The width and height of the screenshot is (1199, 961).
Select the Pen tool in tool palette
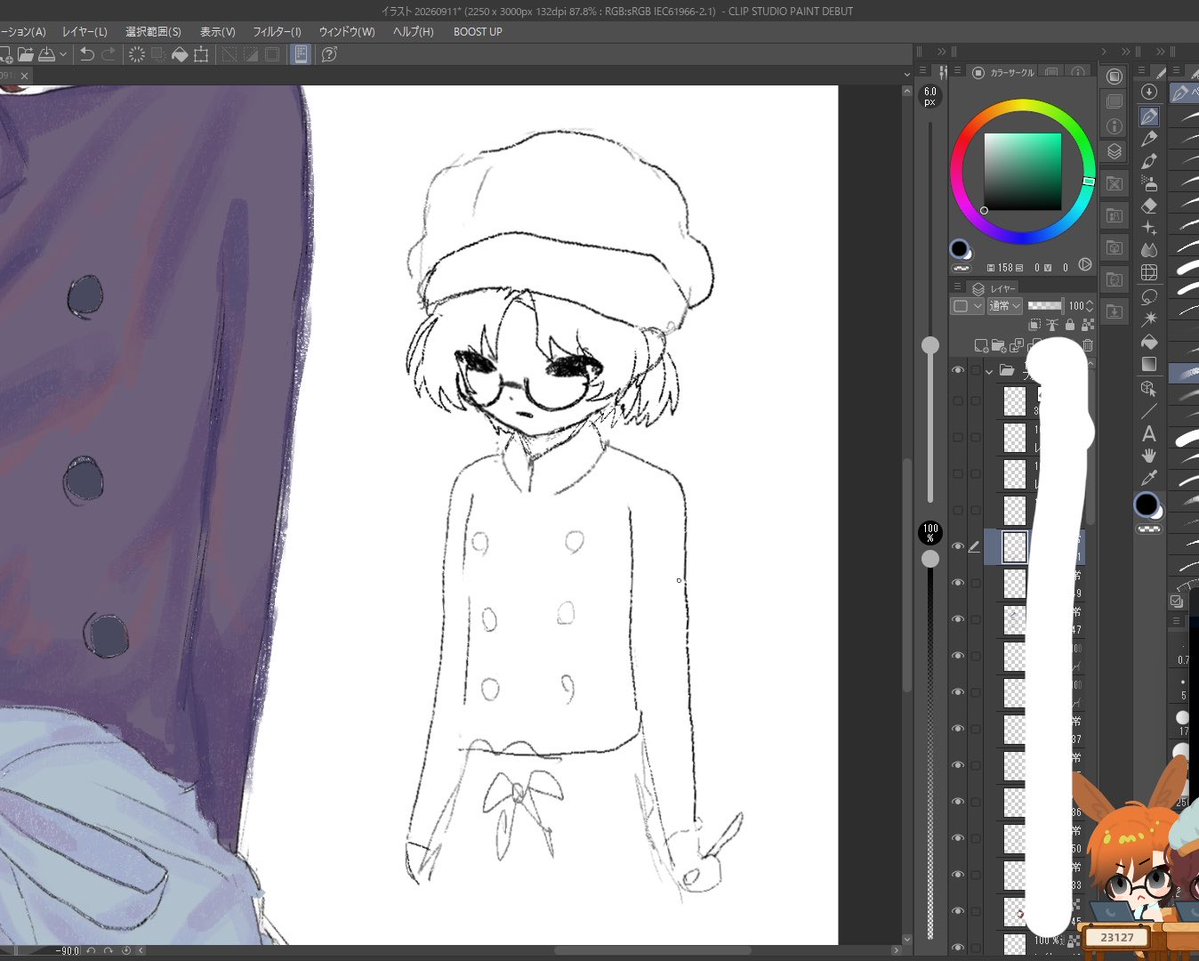pos(1149,116)
